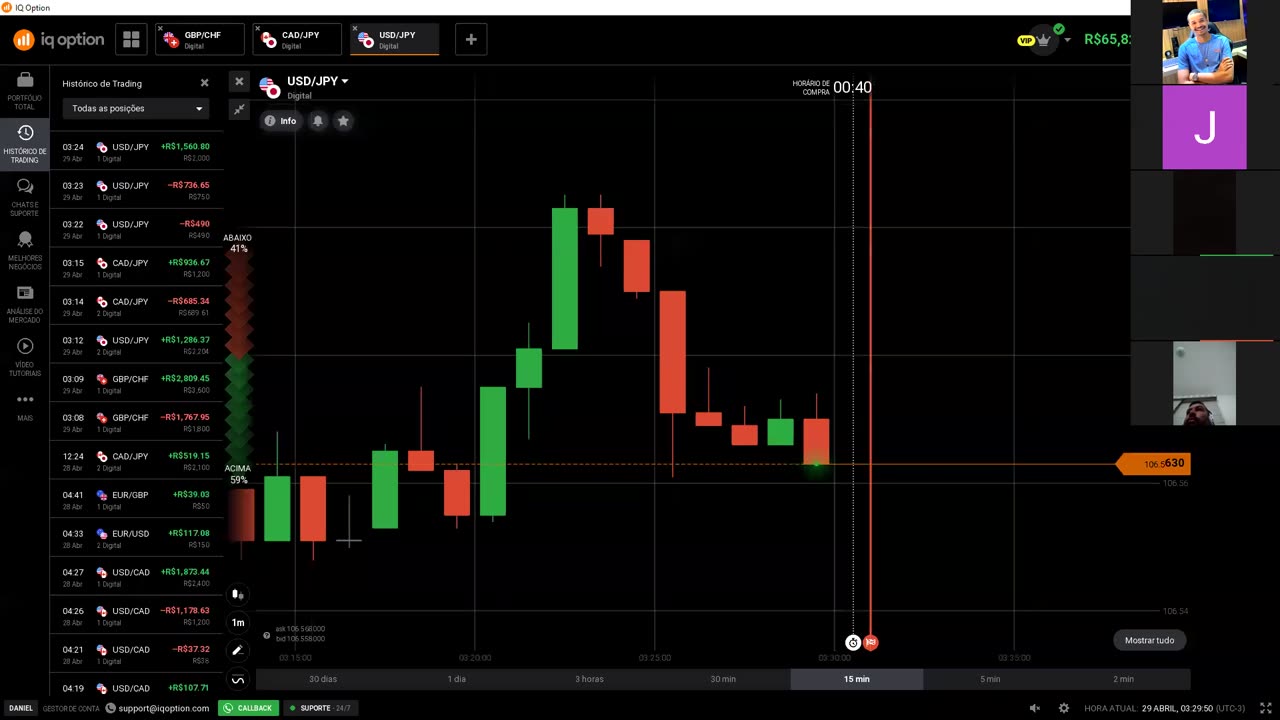Add a new asset tab with plus

pyautogui.click(x=471, y=40)
